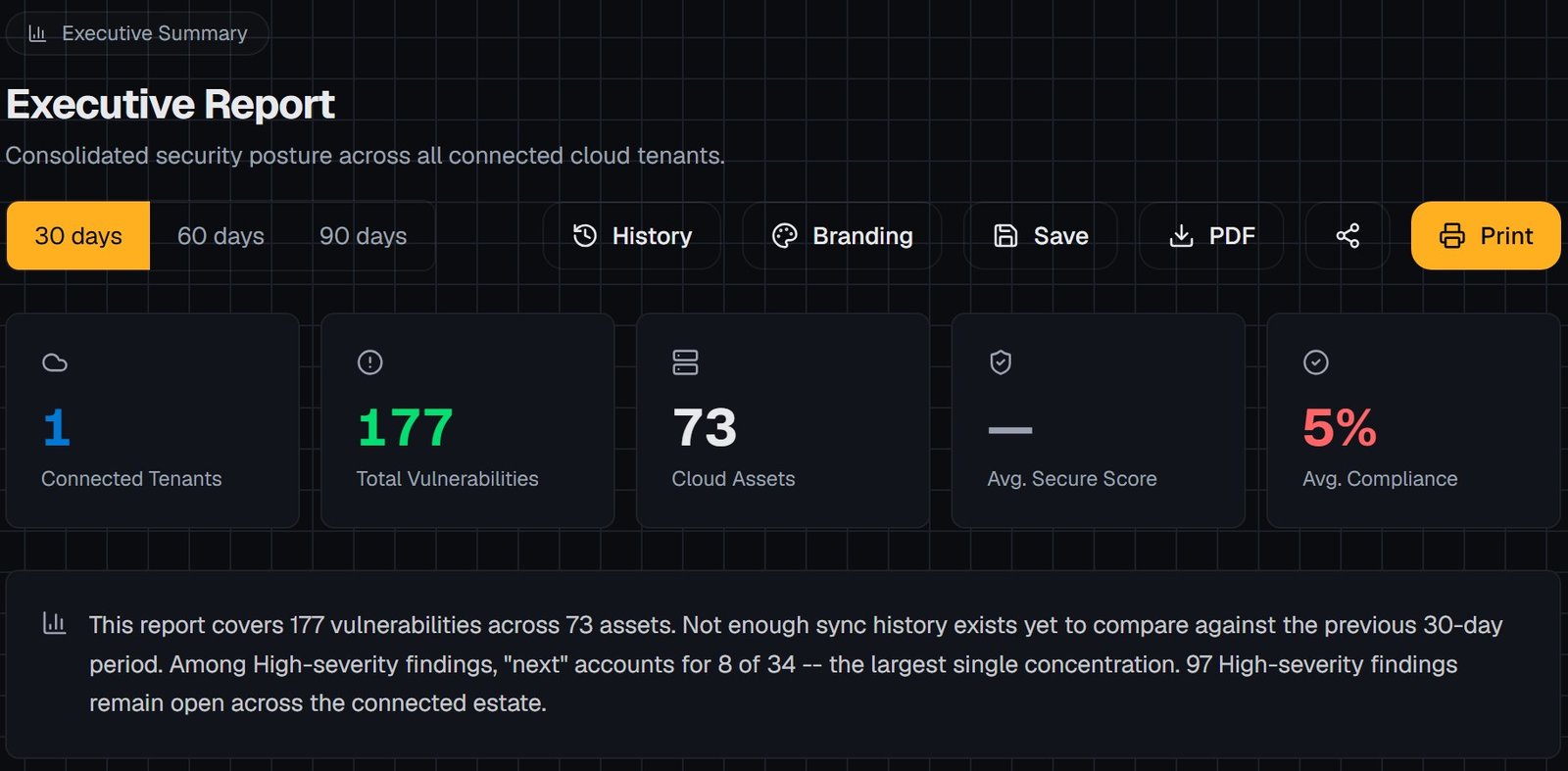Image resolution: width=1568 pixels, height=771 pixels.
Task: Save the executive report
Action: [1041, 235]
